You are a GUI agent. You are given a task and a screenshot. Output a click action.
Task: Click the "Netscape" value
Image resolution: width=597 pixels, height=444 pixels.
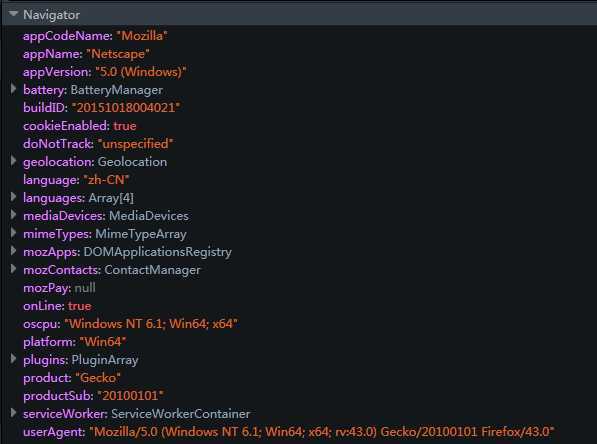click(118, 54)
